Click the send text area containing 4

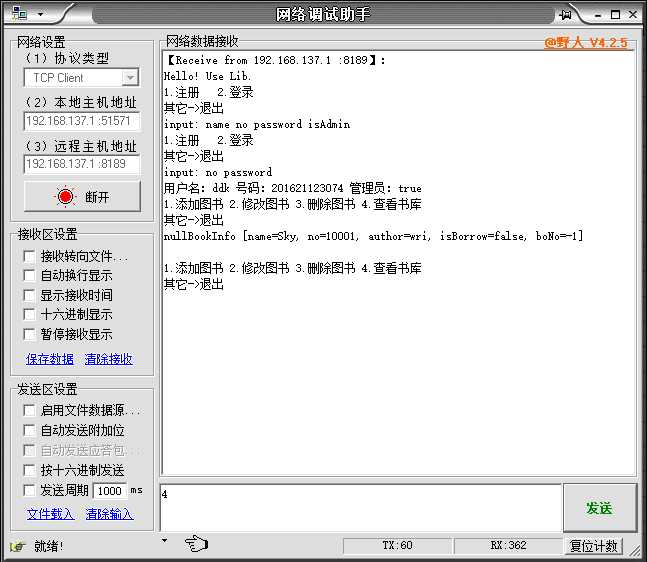click(x=361, y=508)
